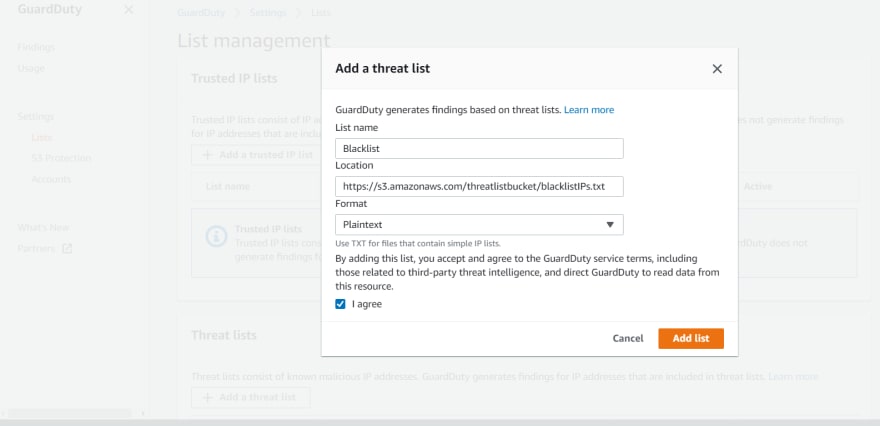The image size is (880, 426).
Task: Click plus icon of Add a threat list
Action: pos(207,397)
